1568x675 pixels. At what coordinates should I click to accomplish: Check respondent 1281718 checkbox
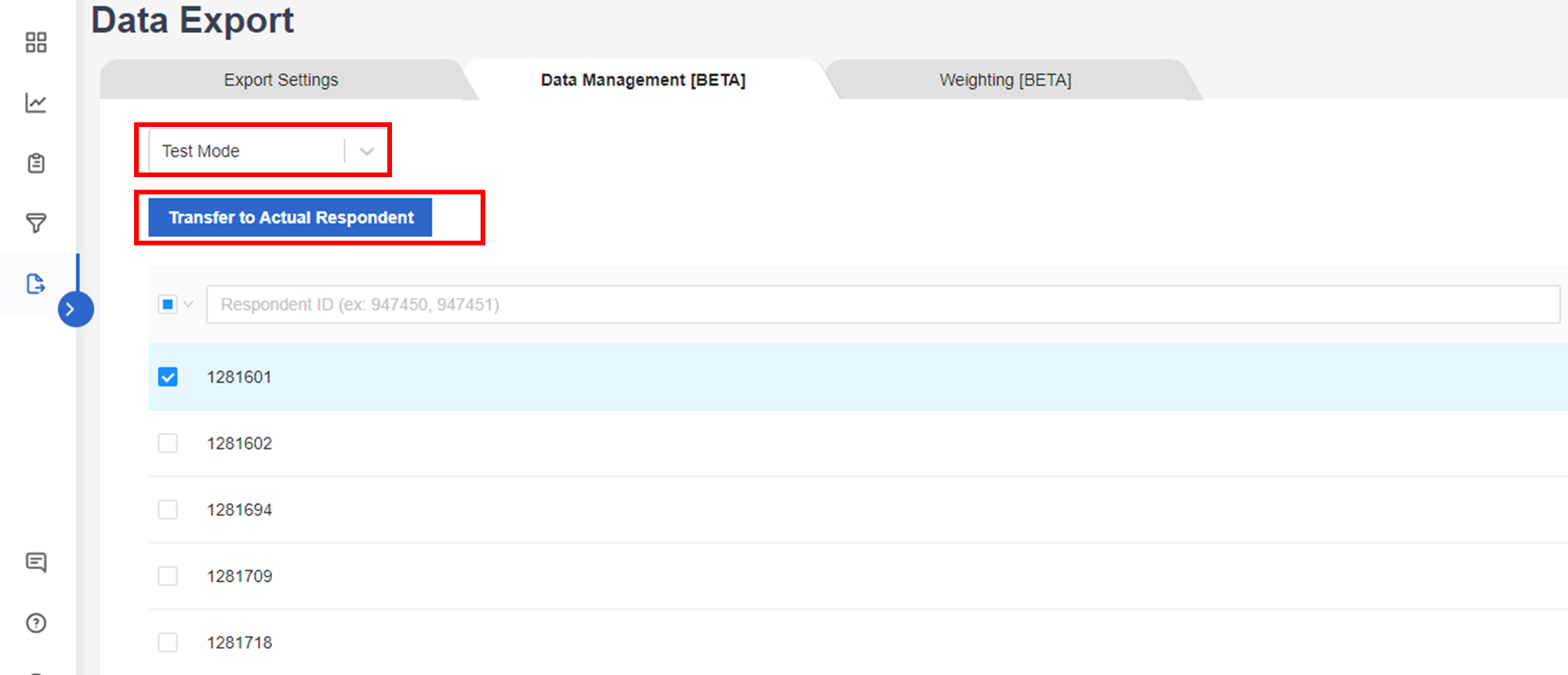coord(168,643)
